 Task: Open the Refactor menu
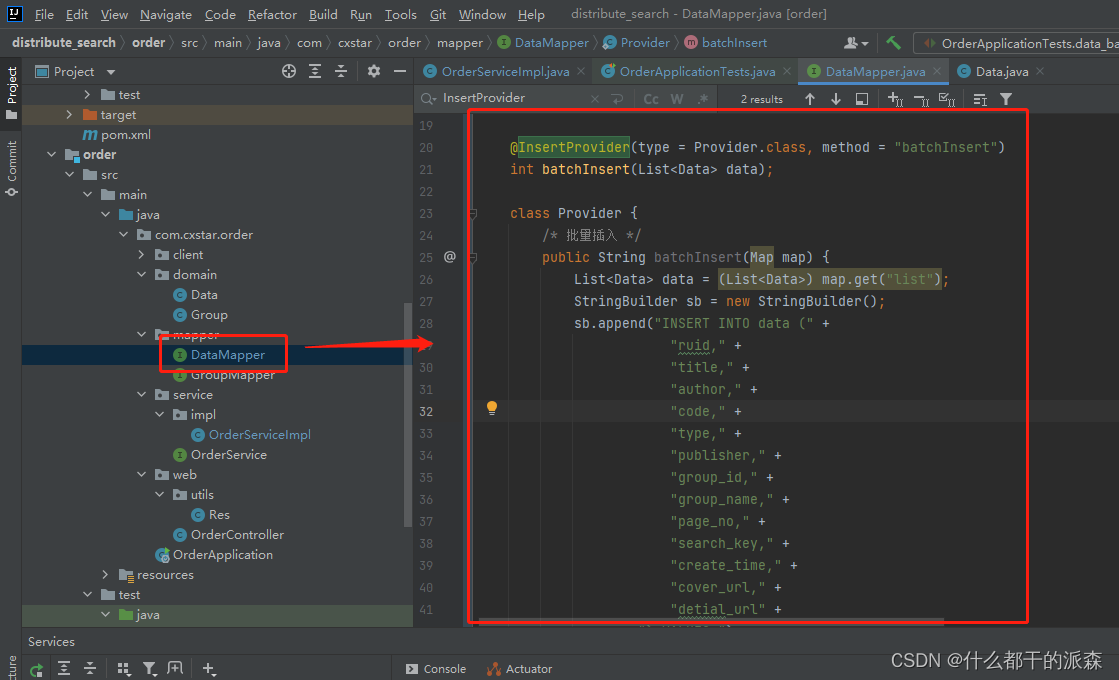pos(272,14)
